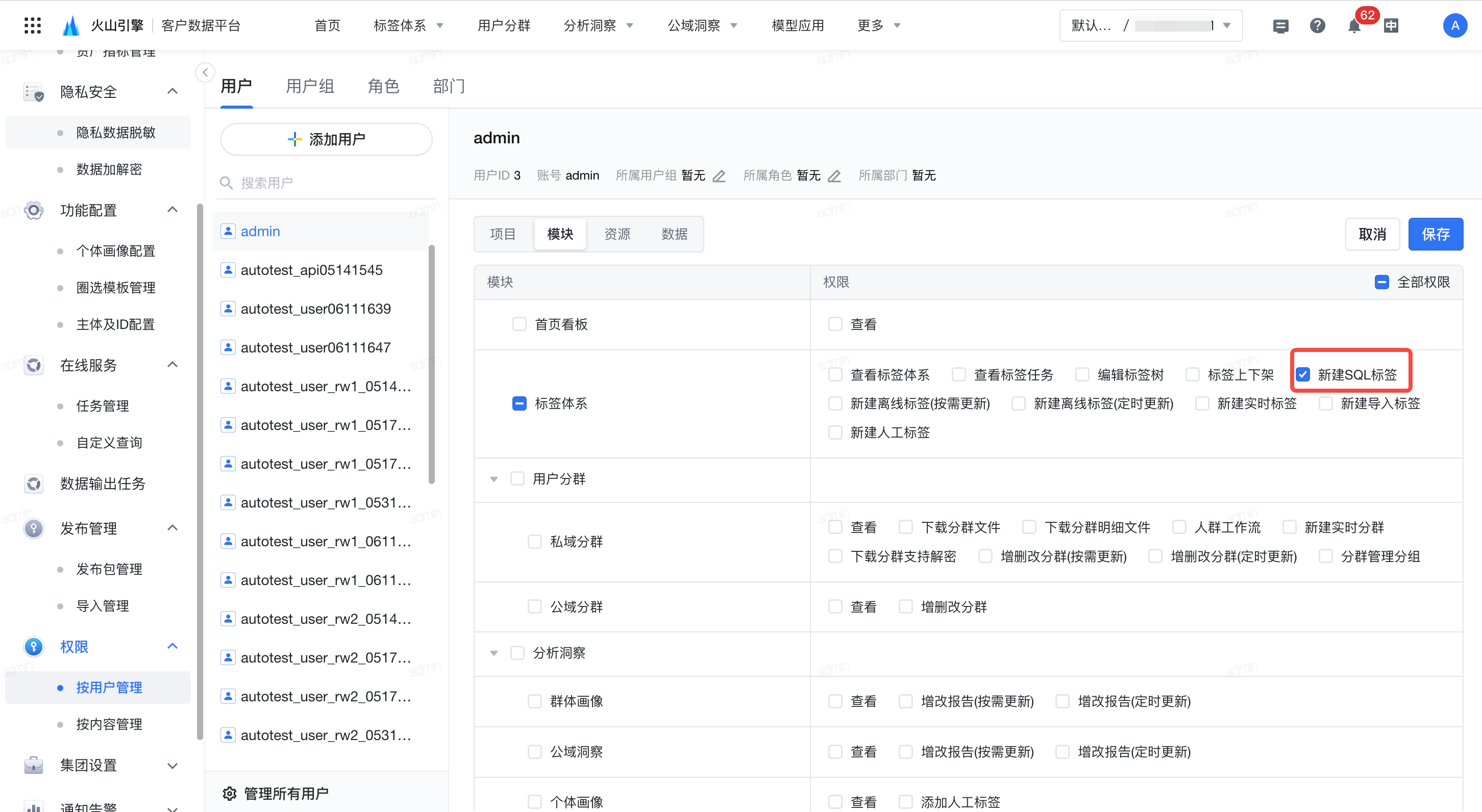This screenshot has height=812, width=1482.
Task: Collapse the 用户分群 tree row
Action: point(493,479)
